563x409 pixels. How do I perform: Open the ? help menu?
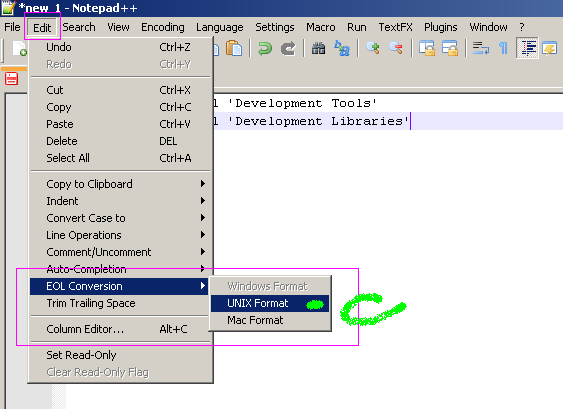click(522, 27)
